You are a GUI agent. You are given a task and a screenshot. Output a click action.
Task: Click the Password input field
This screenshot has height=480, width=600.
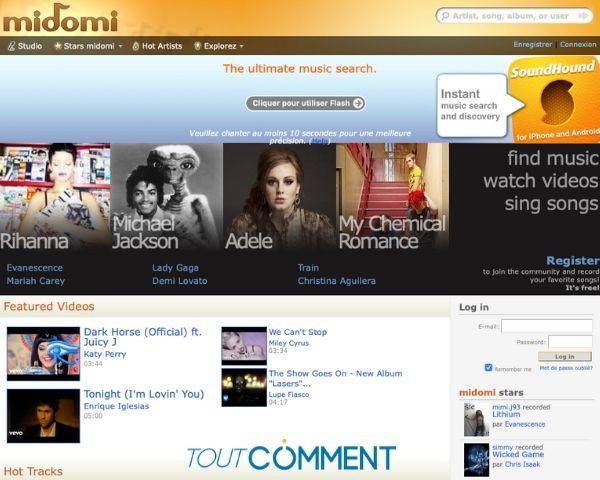coord(570,341)
